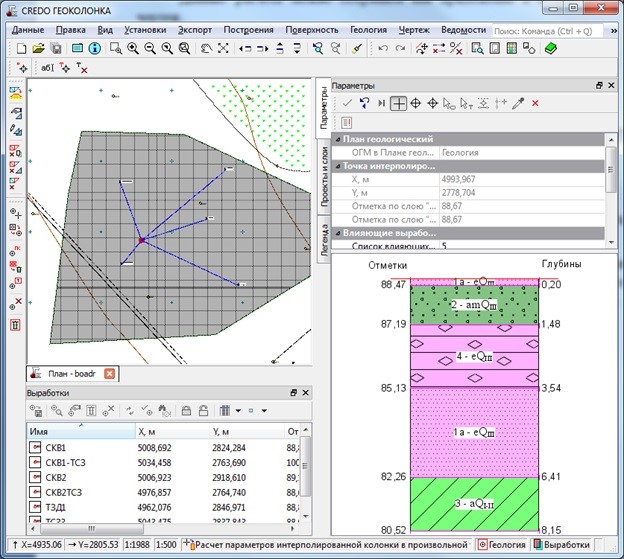Unlock workings with the open padlock icon
Screen dimensions: 624x559
pyautogui.click(x=203, y=411)
